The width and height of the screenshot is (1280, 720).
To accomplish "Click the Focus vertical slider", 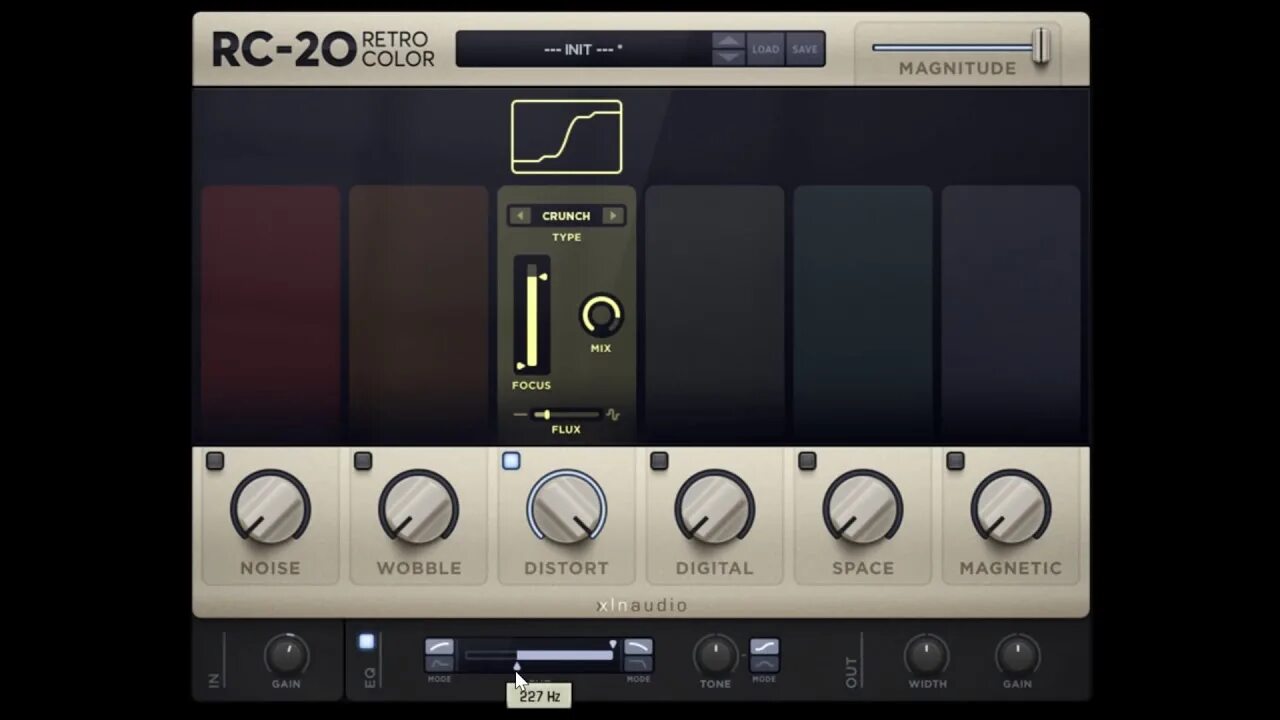I will (532, 315).
